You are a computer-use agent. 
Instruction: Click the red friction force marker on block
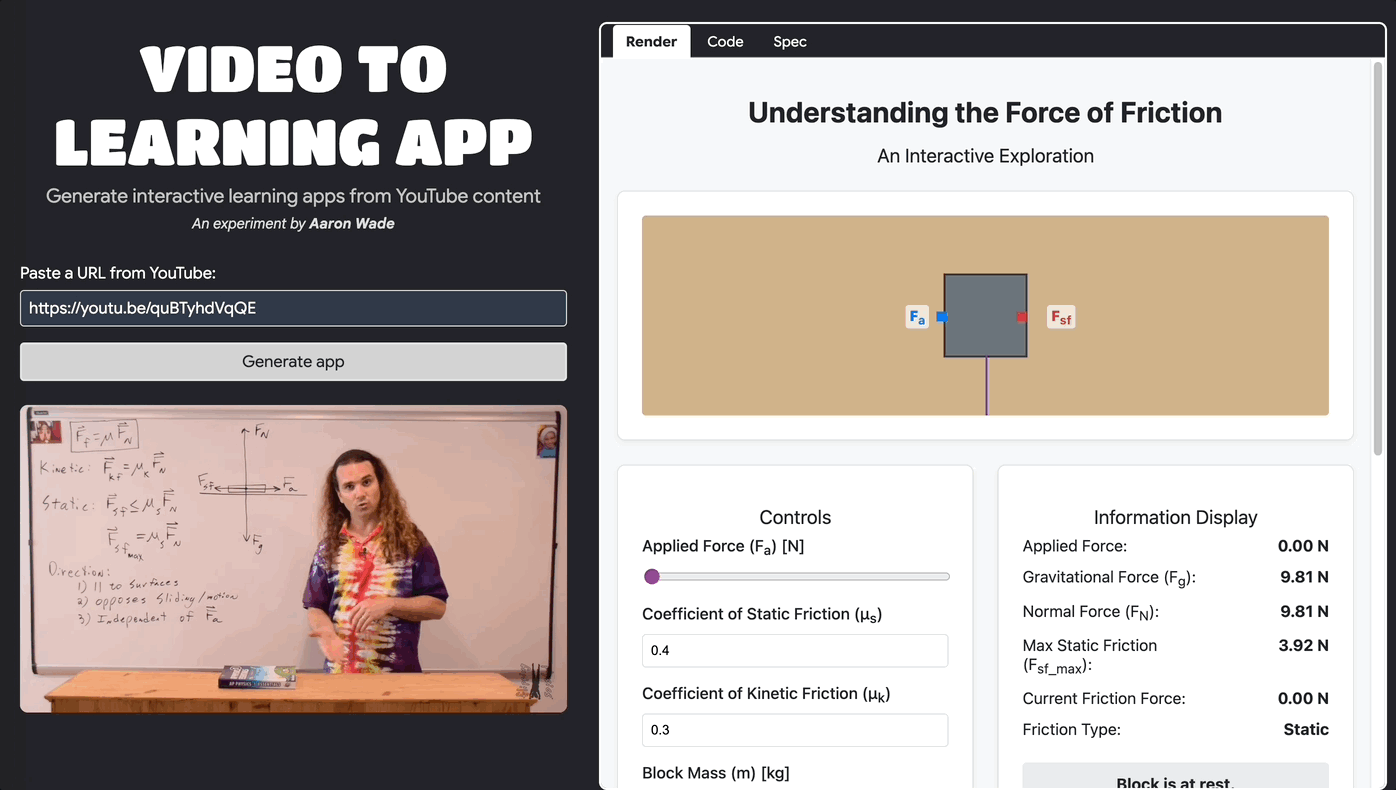tap(1022, 317)
